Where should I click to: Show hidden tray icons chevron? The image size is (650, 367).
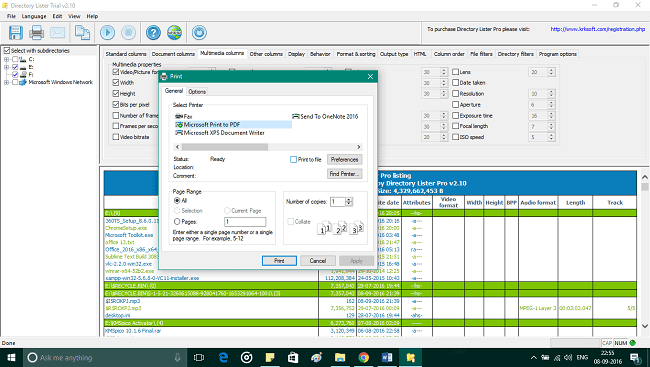click(x=534, y=357)
